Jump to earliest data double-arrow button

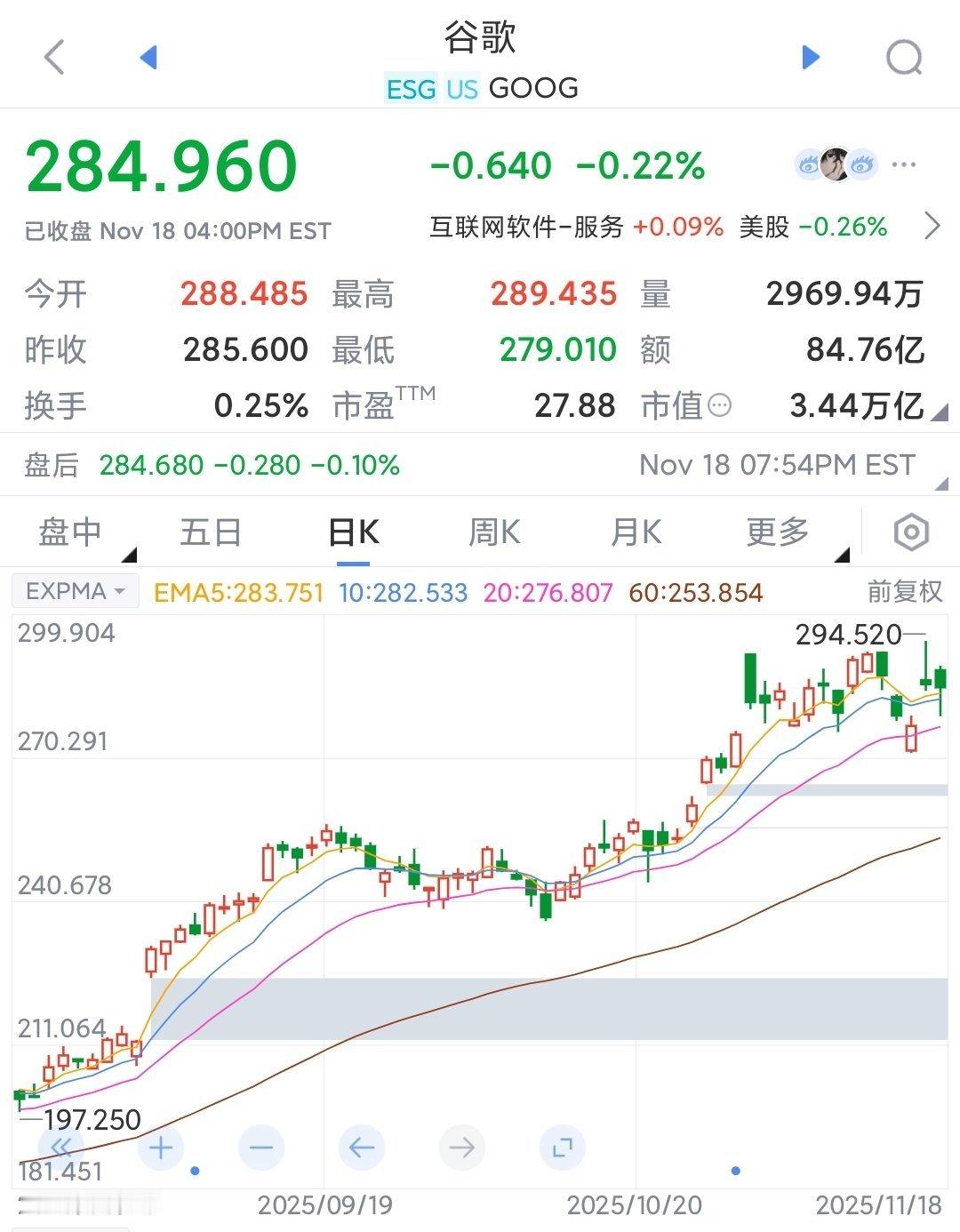(60, 1148)
